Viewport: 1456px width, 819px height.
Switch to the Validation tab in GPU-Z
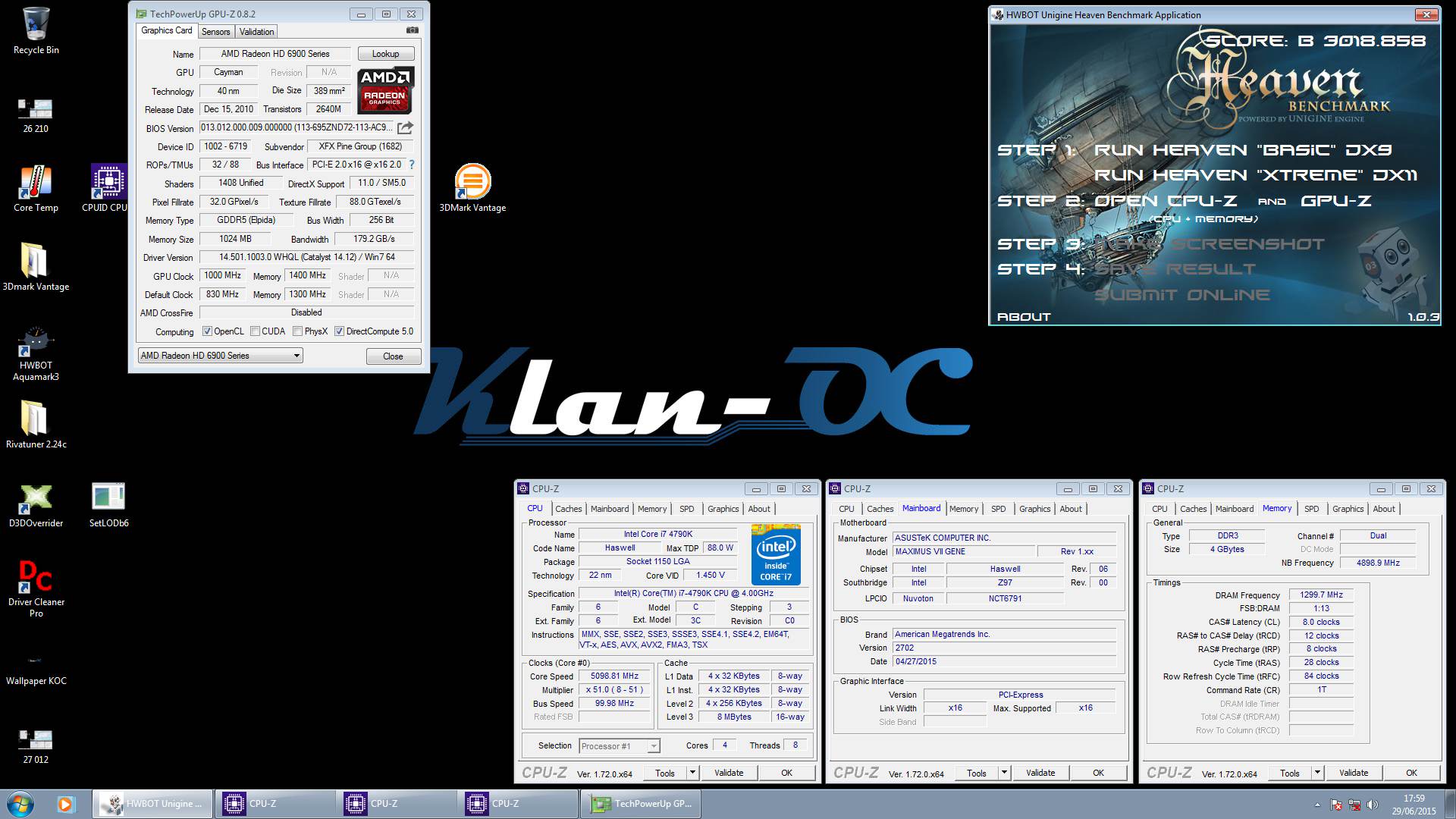coord(256,32)
